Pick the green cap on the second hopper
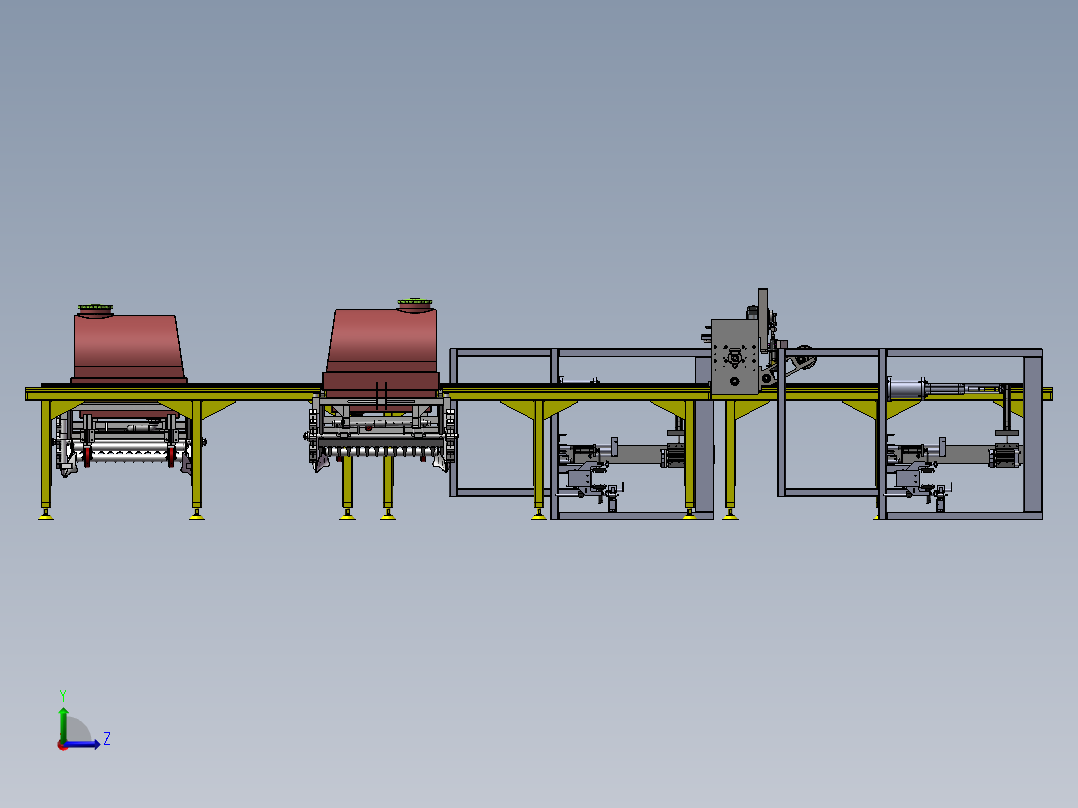Image resolution: width=1078 pixels, height=808 pixels. coord(415,302)
